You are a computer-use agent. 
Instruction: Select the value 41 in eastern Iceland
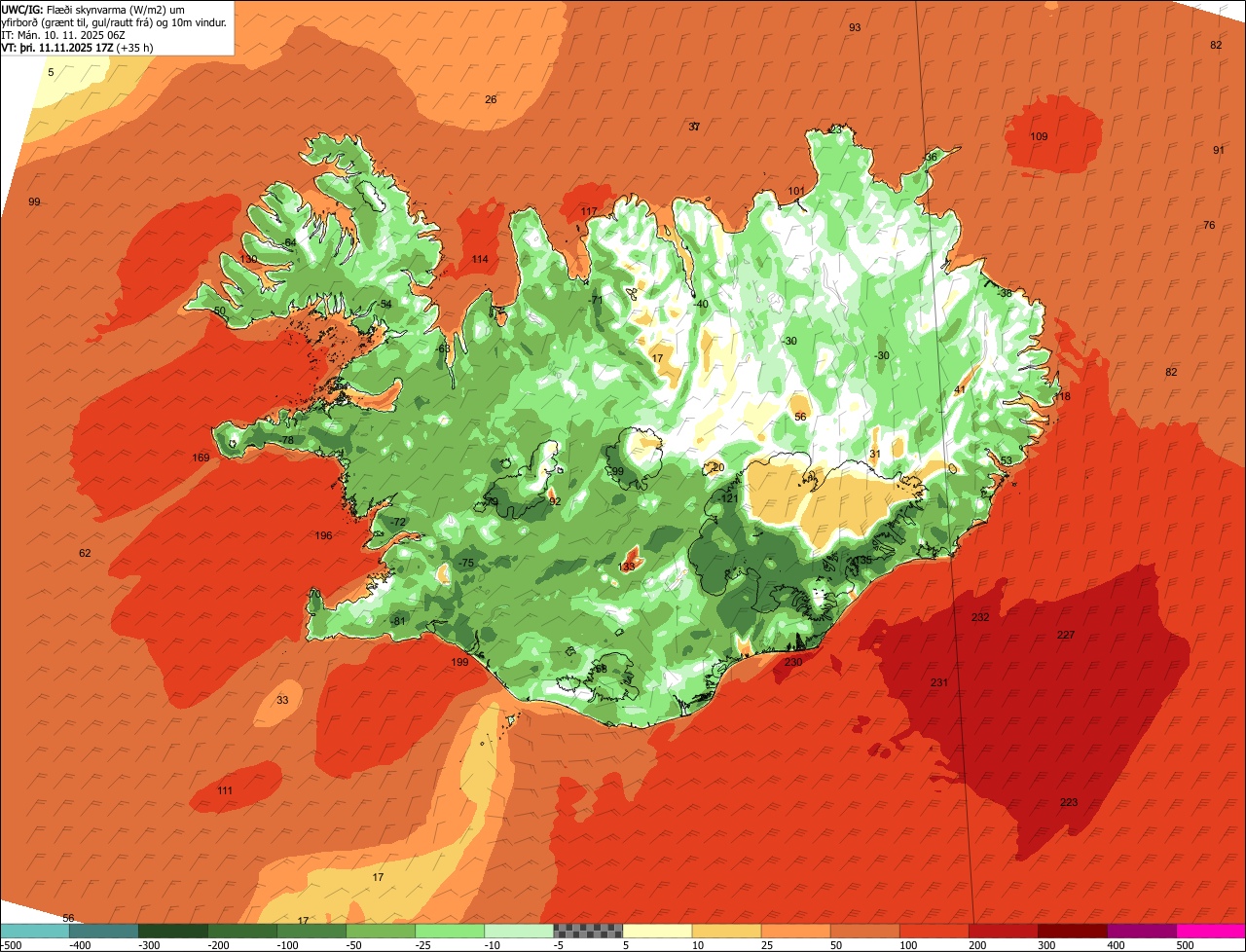tap(960, 389)
